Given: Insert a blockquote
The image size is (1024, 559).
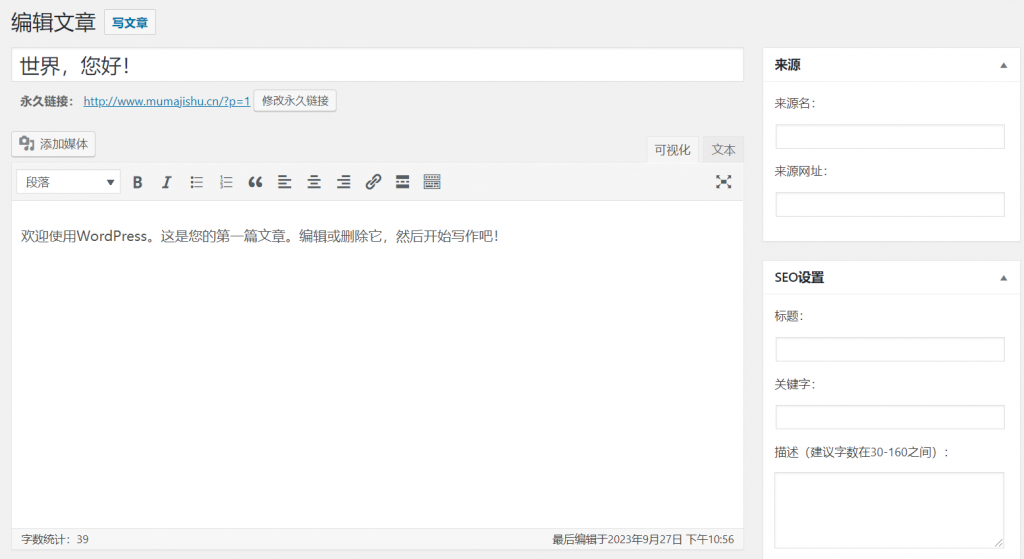Looking at the screenshot, I should pos(255,182).
